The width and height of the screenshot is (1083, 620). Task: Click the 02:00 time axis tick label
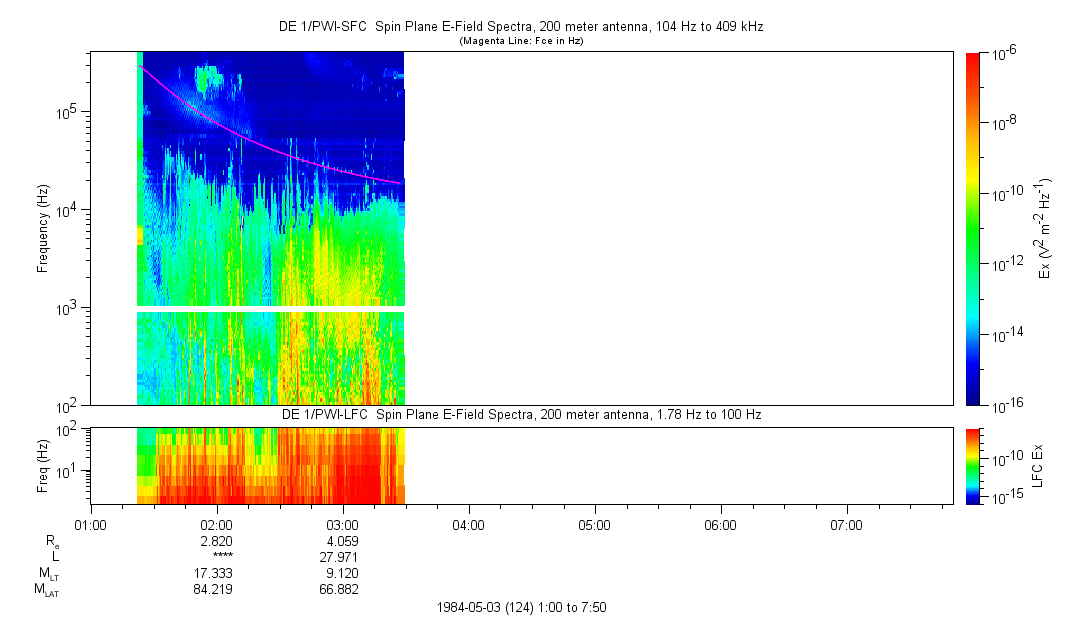click(217, 524)
